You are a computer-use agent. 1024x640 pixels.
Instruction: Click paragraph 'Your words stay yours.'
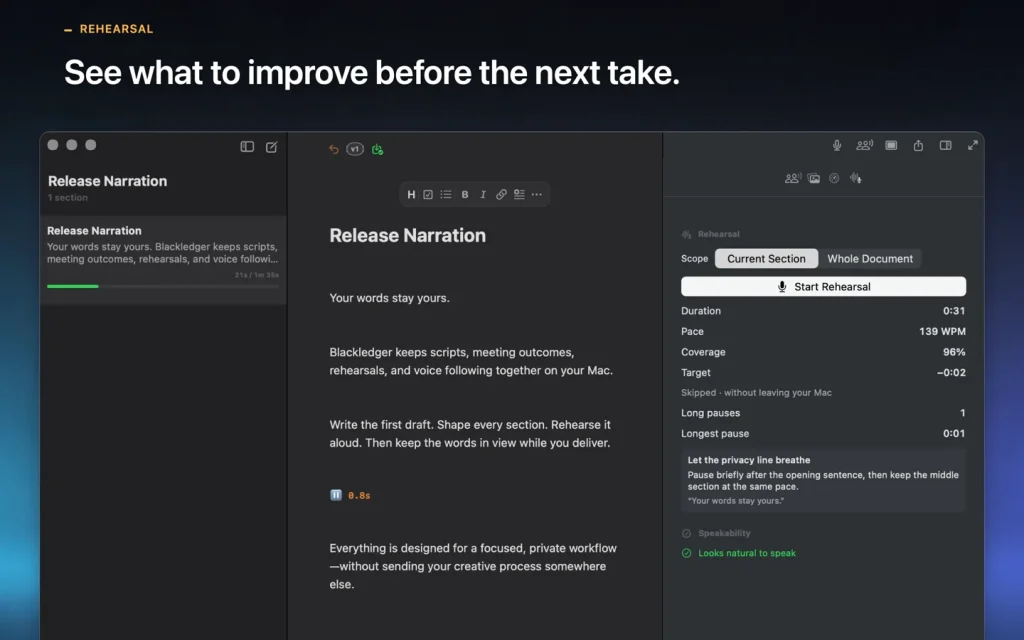click(389, 298)
